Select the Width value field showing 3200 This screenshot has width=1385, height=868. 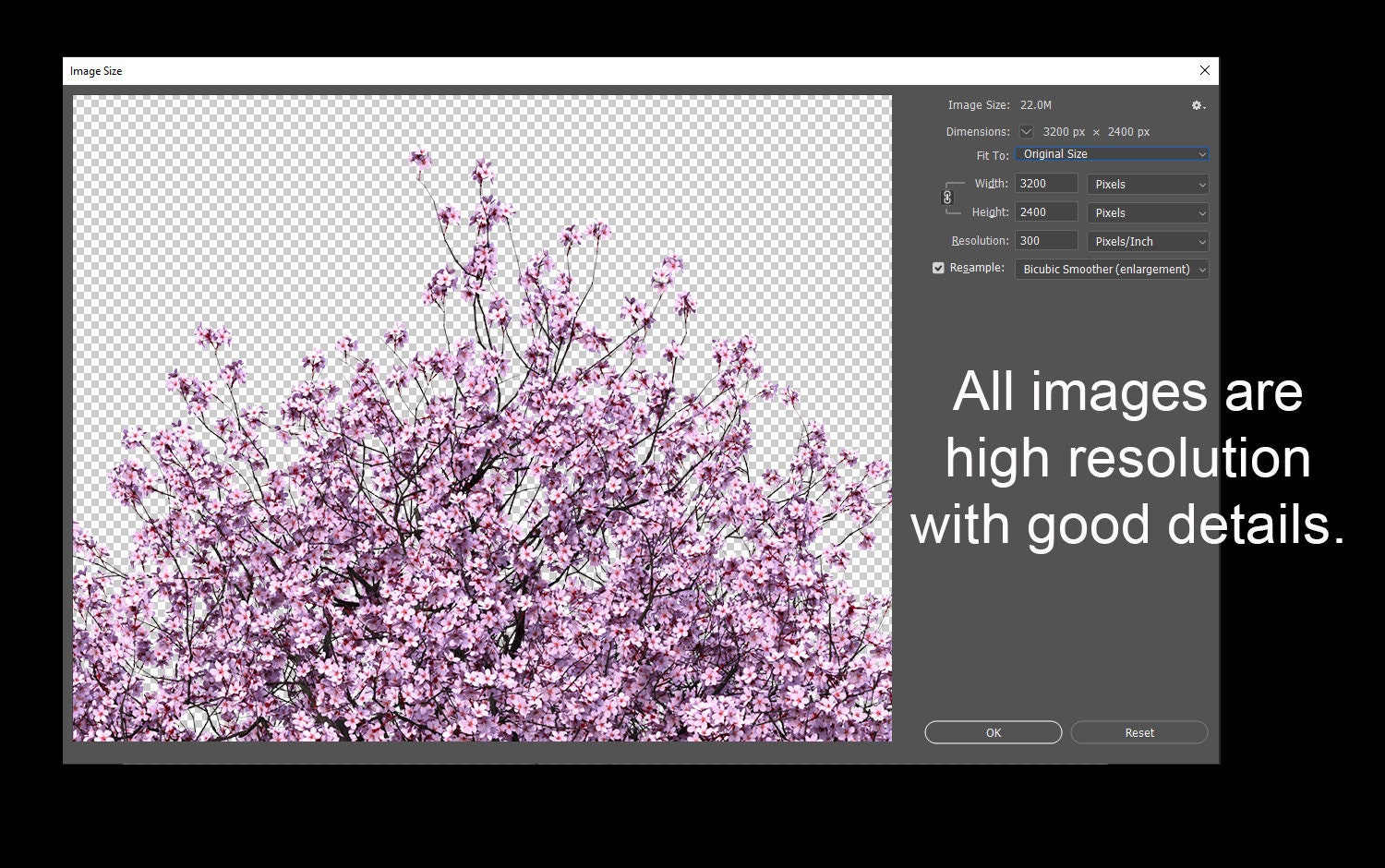pos(1045,183)
